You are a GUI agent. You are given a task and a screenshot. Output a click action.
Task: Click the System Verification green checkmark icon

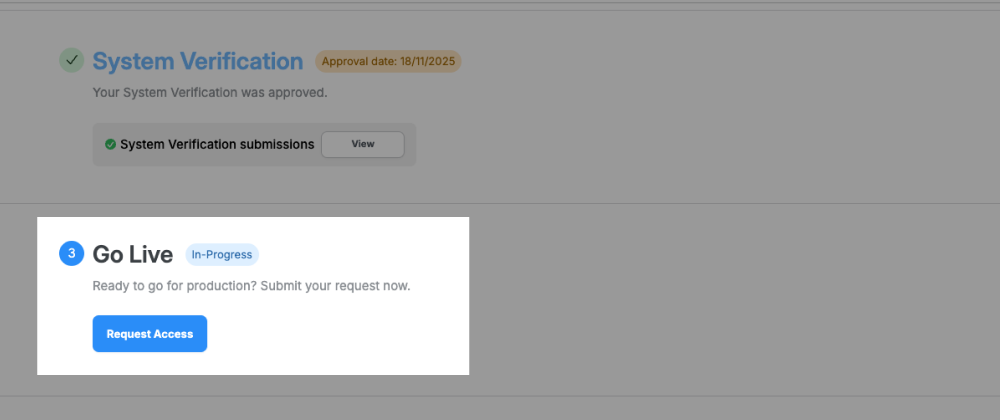[71, 61]
